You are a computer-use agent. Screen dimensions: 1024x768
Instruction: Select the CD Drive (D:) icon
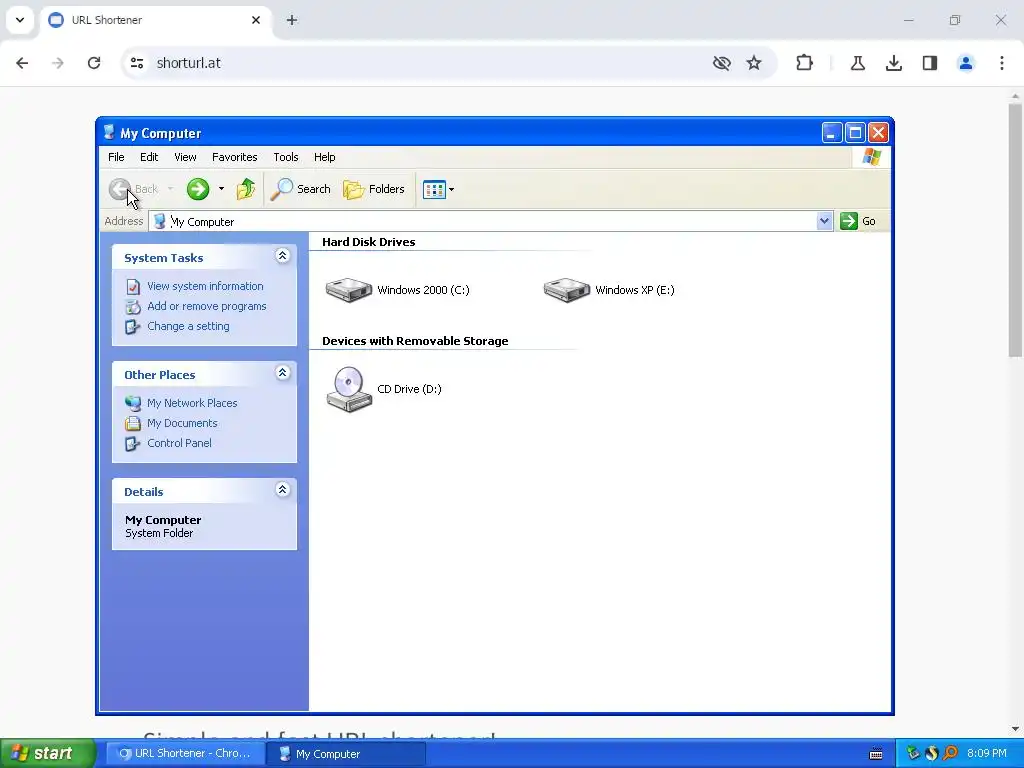[349, 389]
